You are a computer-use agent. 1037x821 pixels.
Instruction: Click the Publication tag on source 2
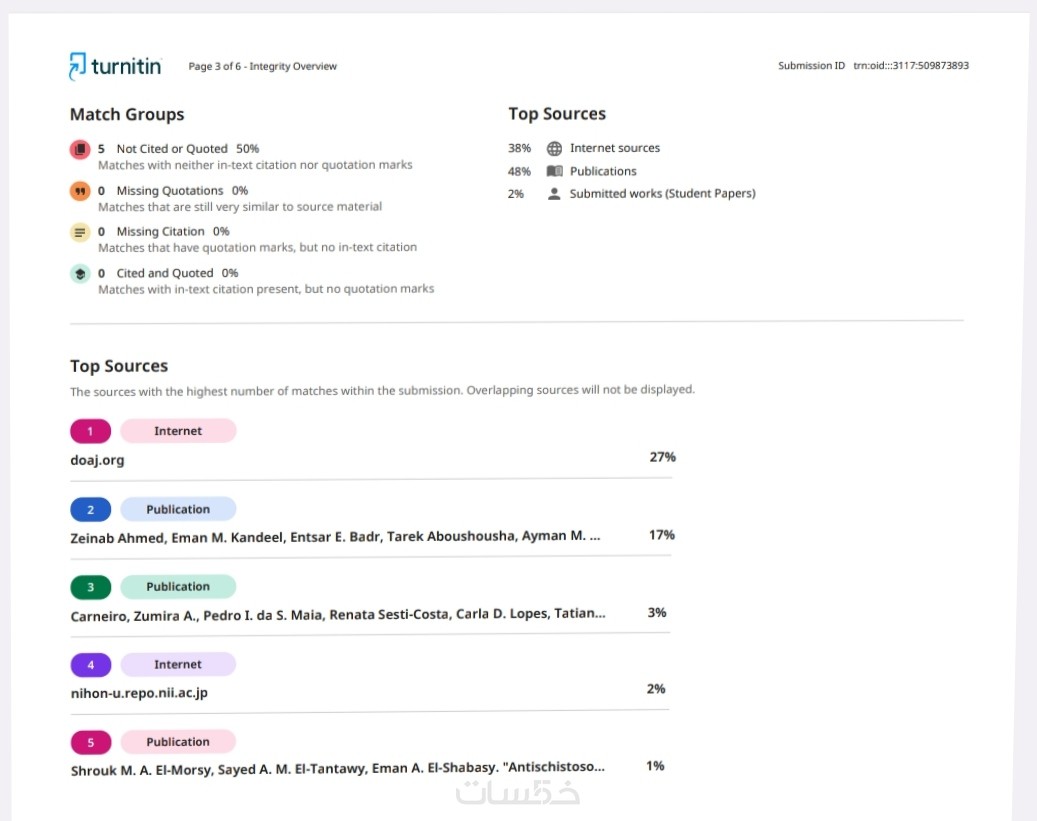(178, 509)
